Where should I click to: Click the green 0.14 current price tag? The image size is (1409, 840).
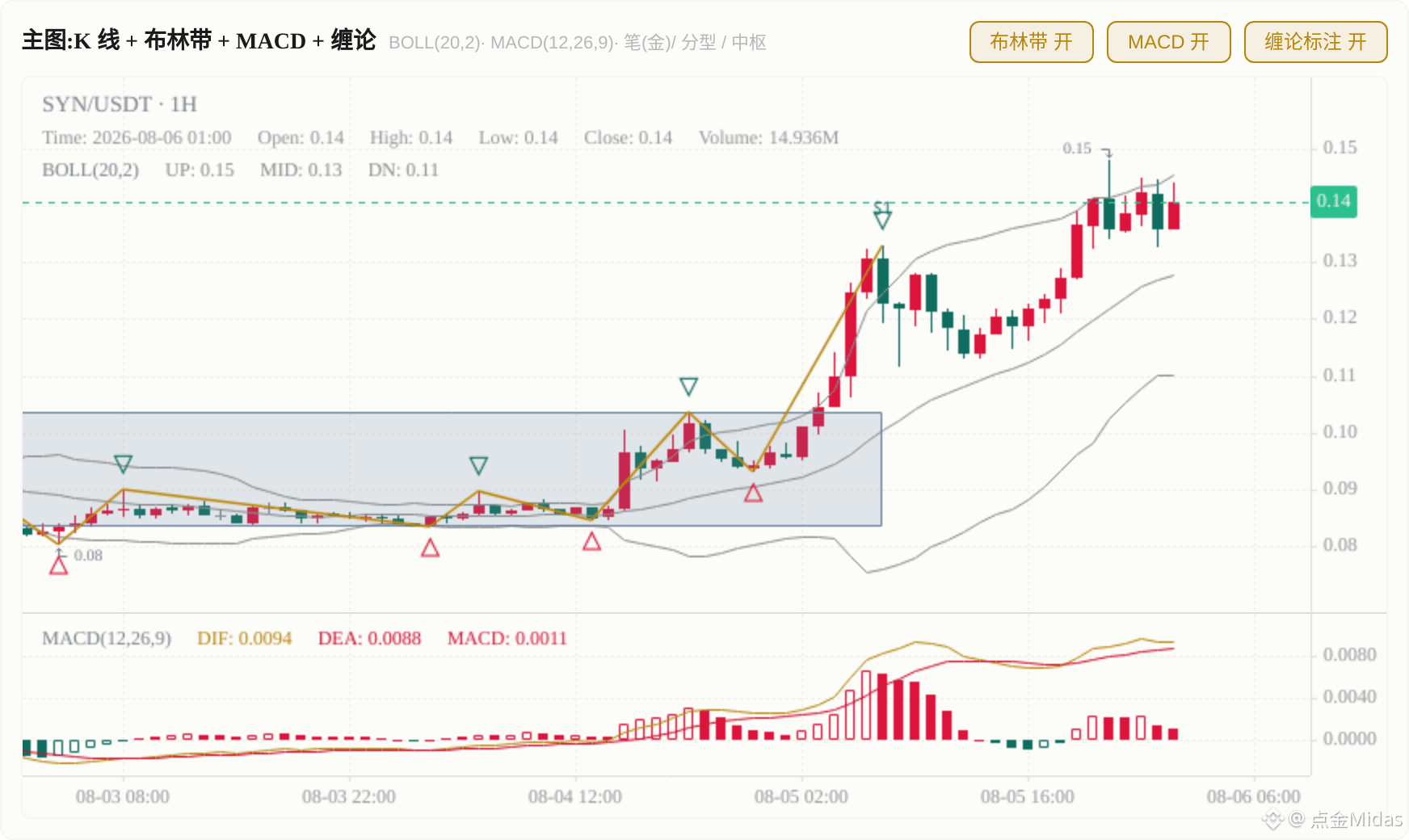click(x=1333, y=201)
